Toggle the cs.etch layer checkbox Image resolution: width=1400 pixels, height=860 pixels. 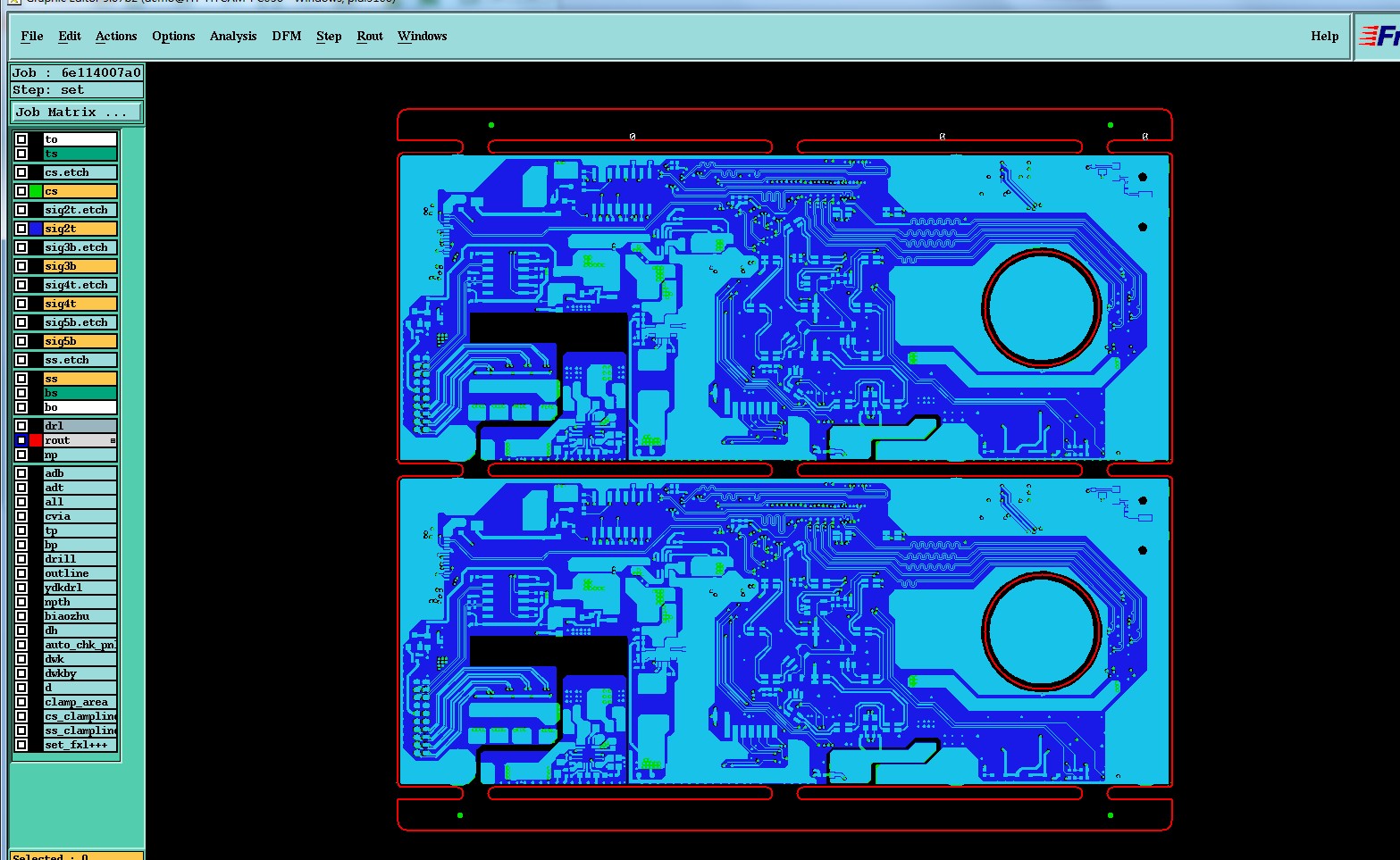click(21, 172)
